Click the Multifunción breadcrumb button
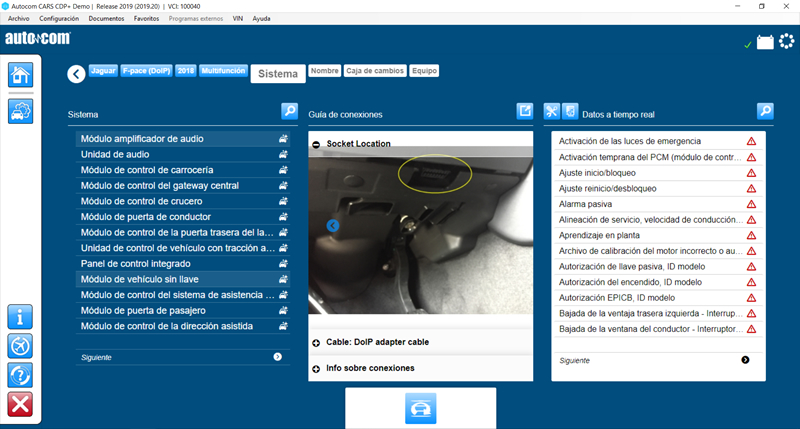Image resolution: width=800 pixels, height=429 pixels. tap(223, 71)
